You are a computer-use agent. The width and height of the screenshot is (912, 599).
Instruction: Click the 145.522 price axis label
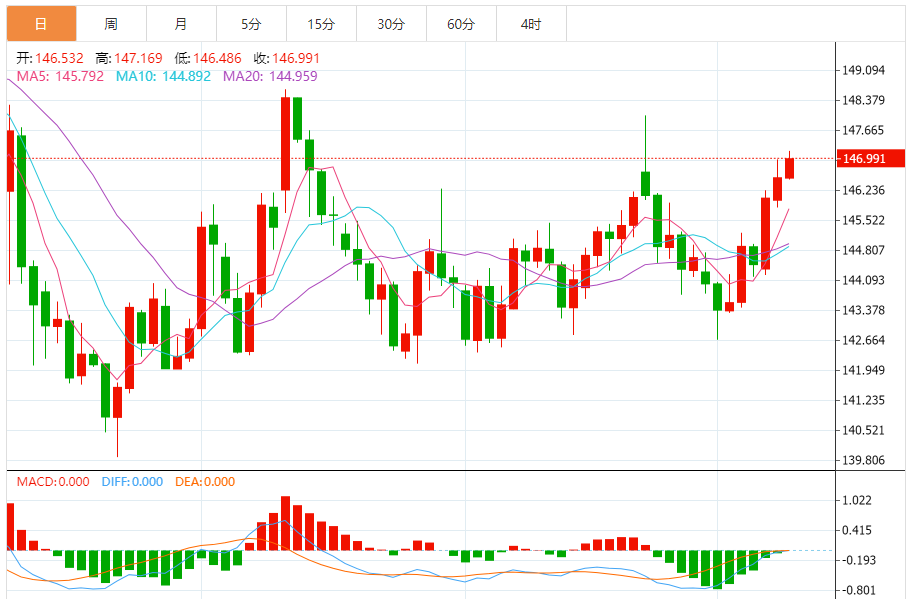pos(863,220)
